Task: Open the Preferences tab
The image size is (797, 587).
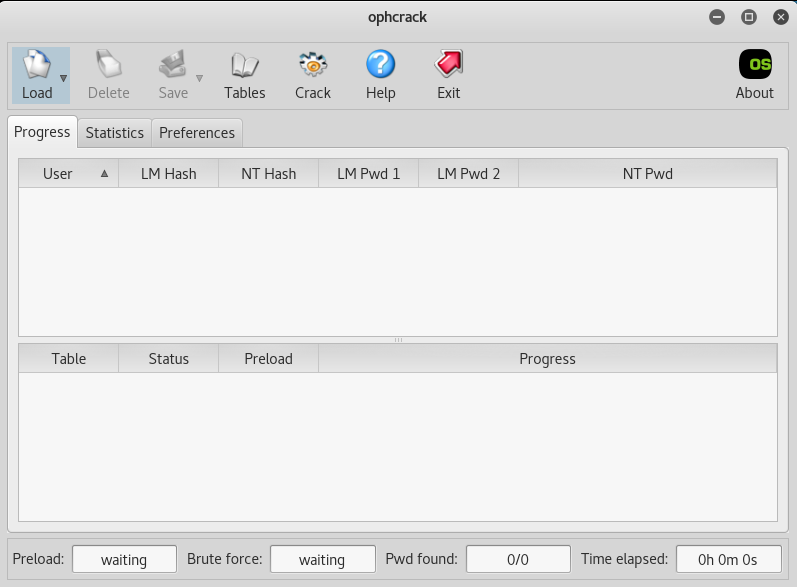Action: [x=197, y=133]
